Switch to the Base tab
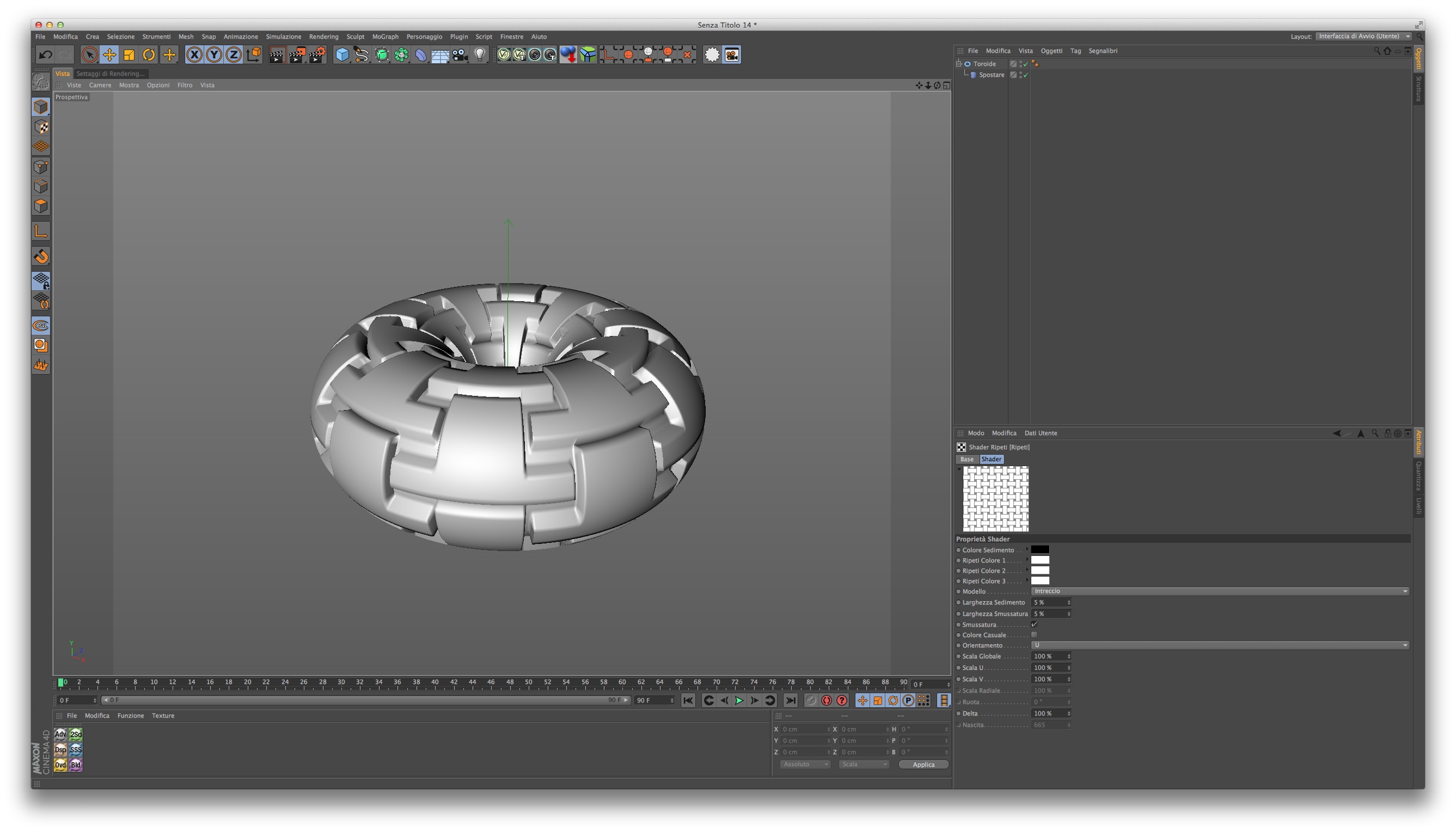 (966, 460)
